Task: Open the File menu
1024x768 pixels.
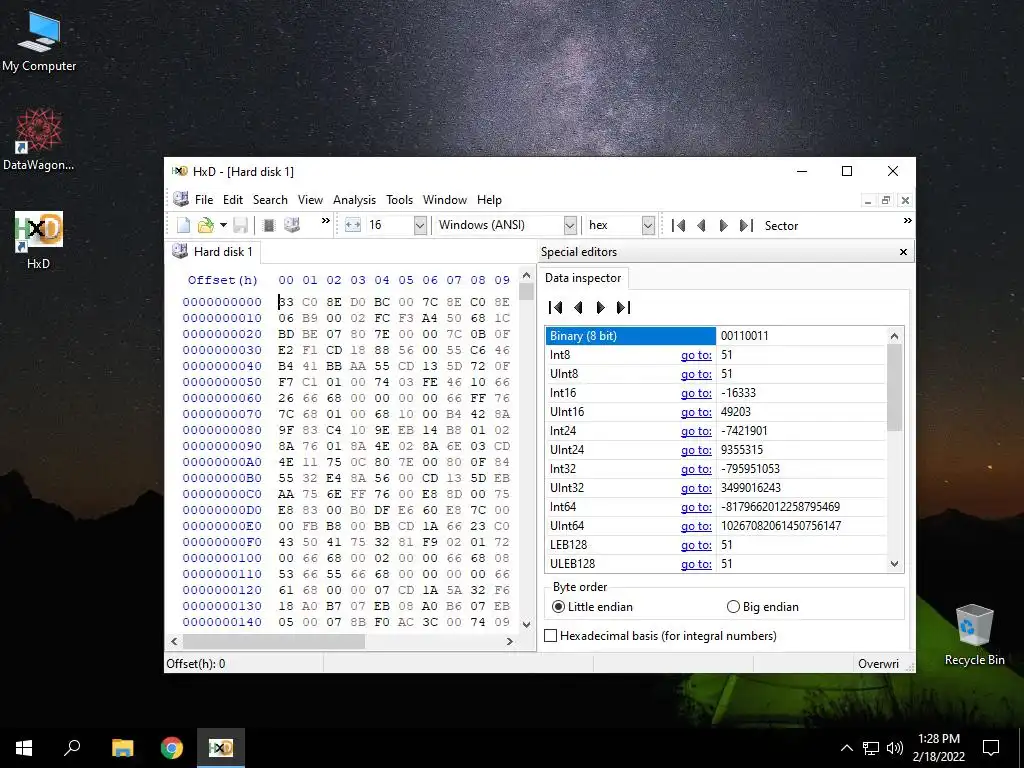Action: 204,200
